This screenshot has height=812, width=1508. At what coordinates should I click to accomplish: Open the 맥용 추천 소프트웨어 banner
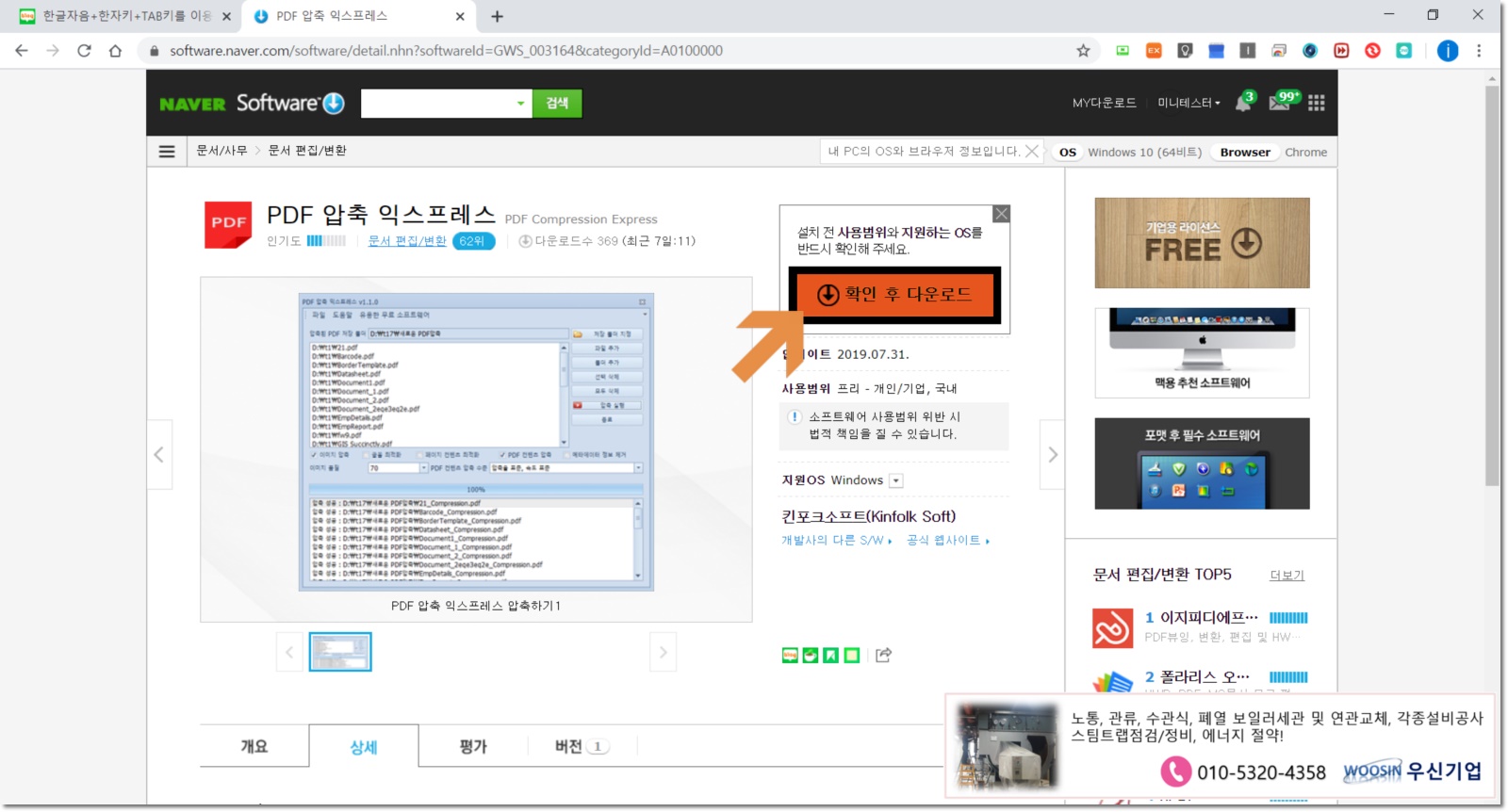1202,352
